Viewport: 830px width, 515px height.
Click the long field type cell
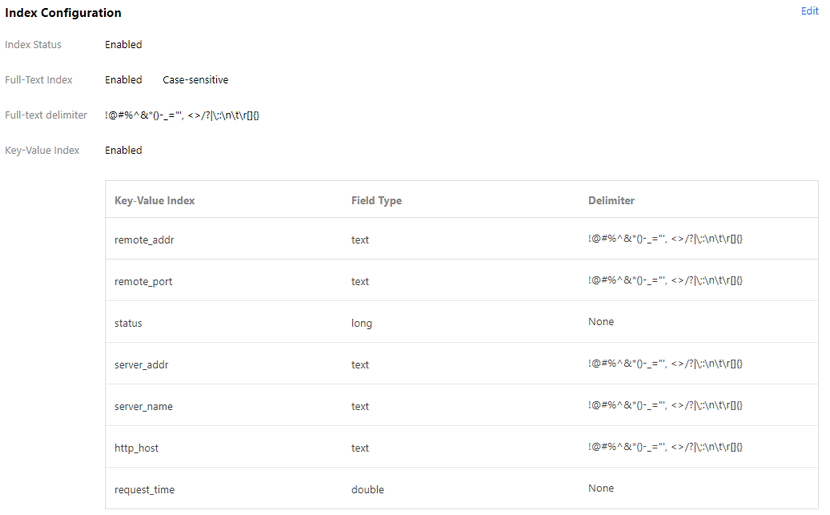click(361, 323)
